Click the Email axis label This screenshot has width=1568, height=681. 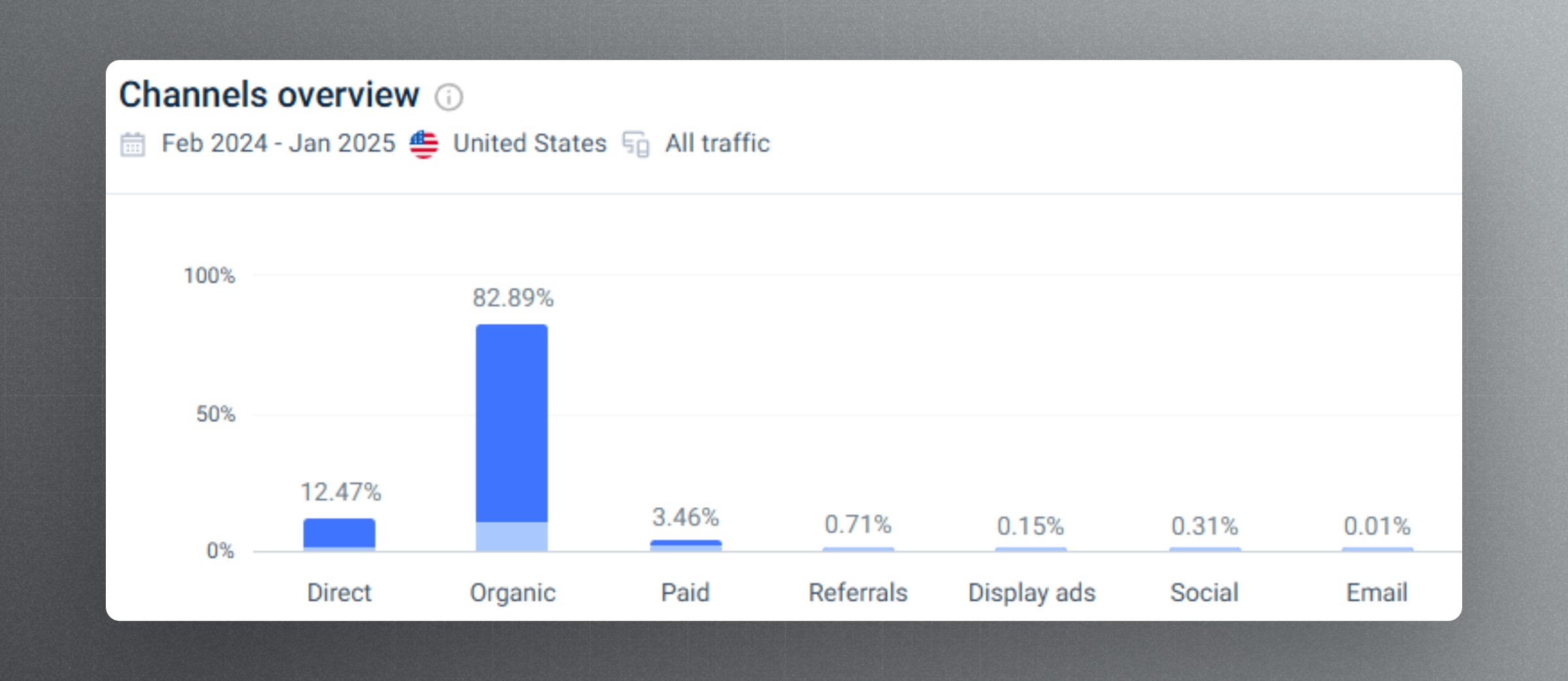(1377, 593)
